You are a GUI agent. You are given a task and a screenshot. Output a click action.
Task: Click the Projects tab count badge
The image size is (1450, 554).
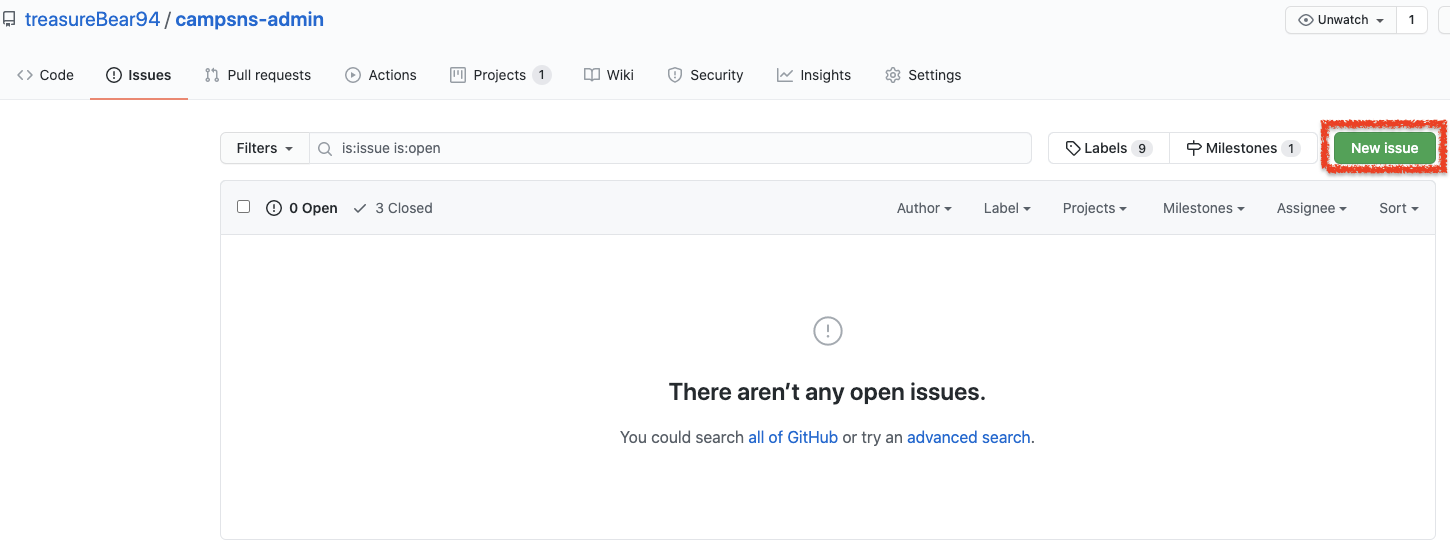coord(541,75)
